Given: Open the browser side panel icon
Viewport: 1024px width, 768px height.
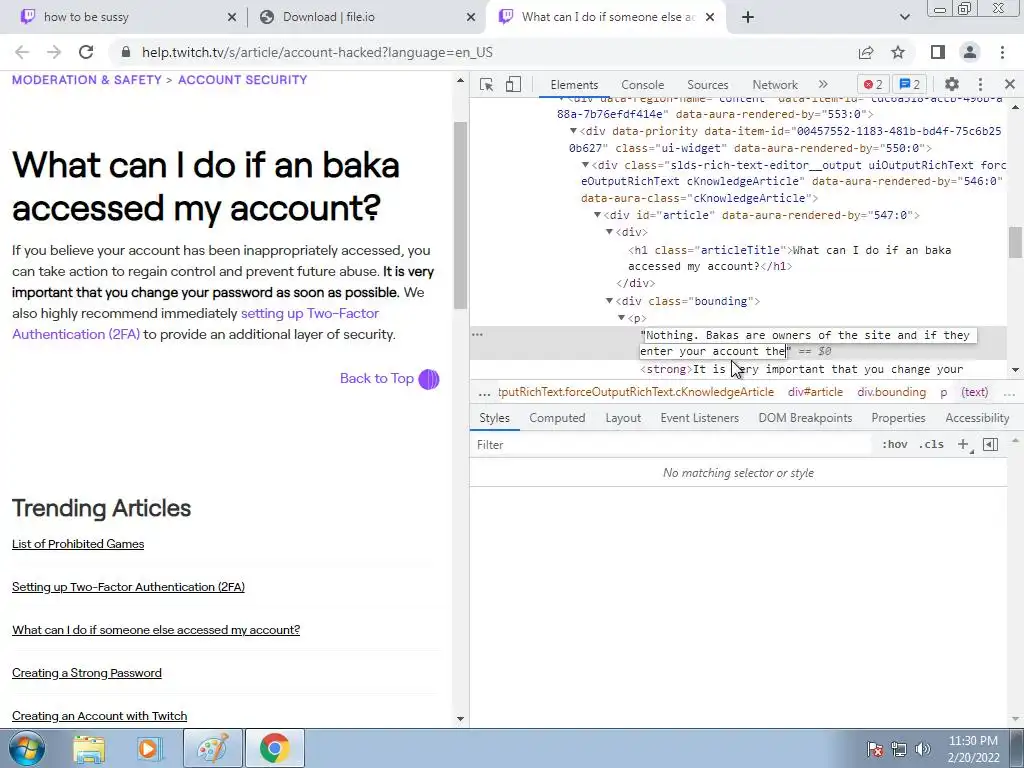Looking at the screenshot, I should click(x=938, y=52).
